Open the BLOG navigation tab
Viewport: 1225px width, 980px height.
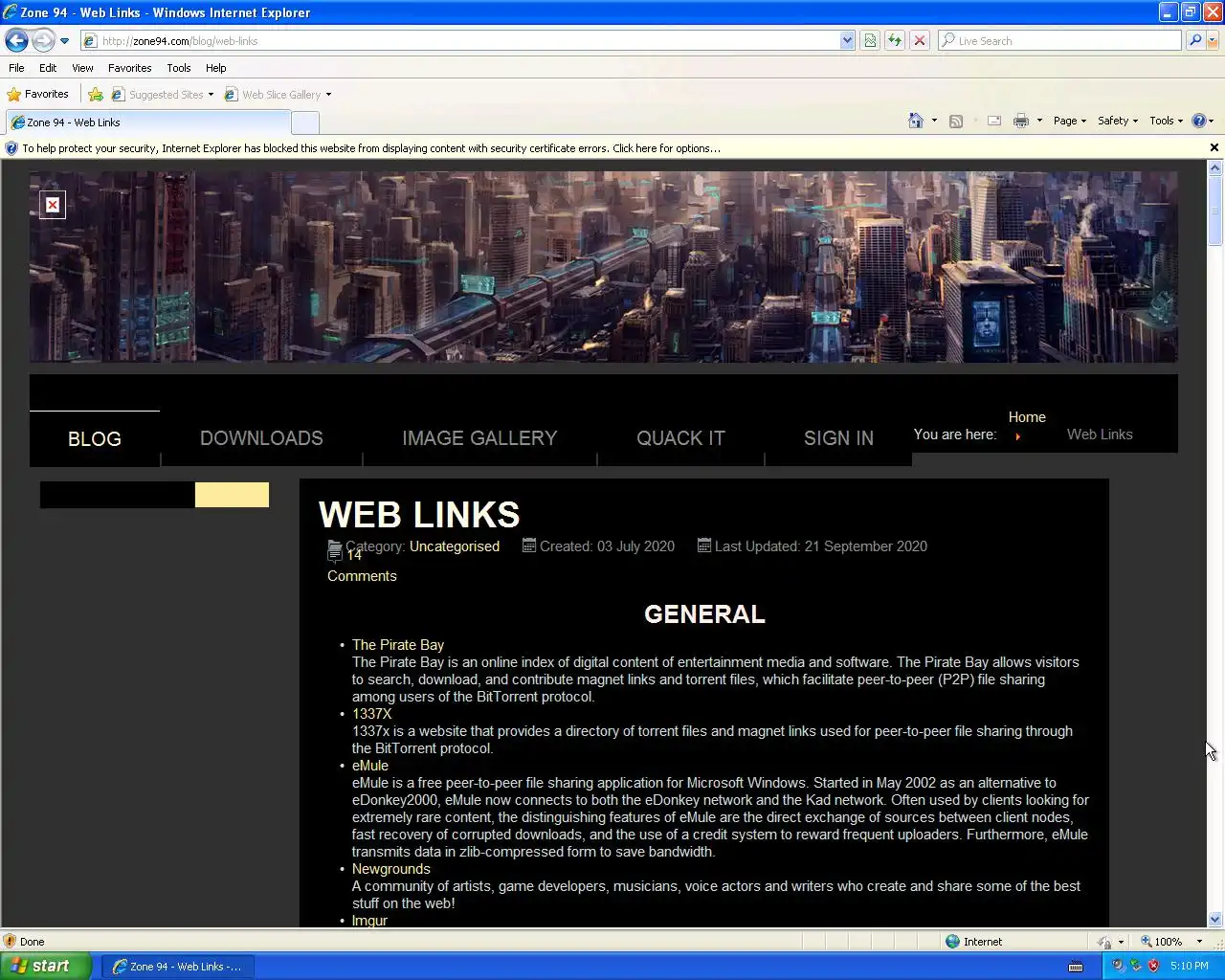tap(95, 438)
